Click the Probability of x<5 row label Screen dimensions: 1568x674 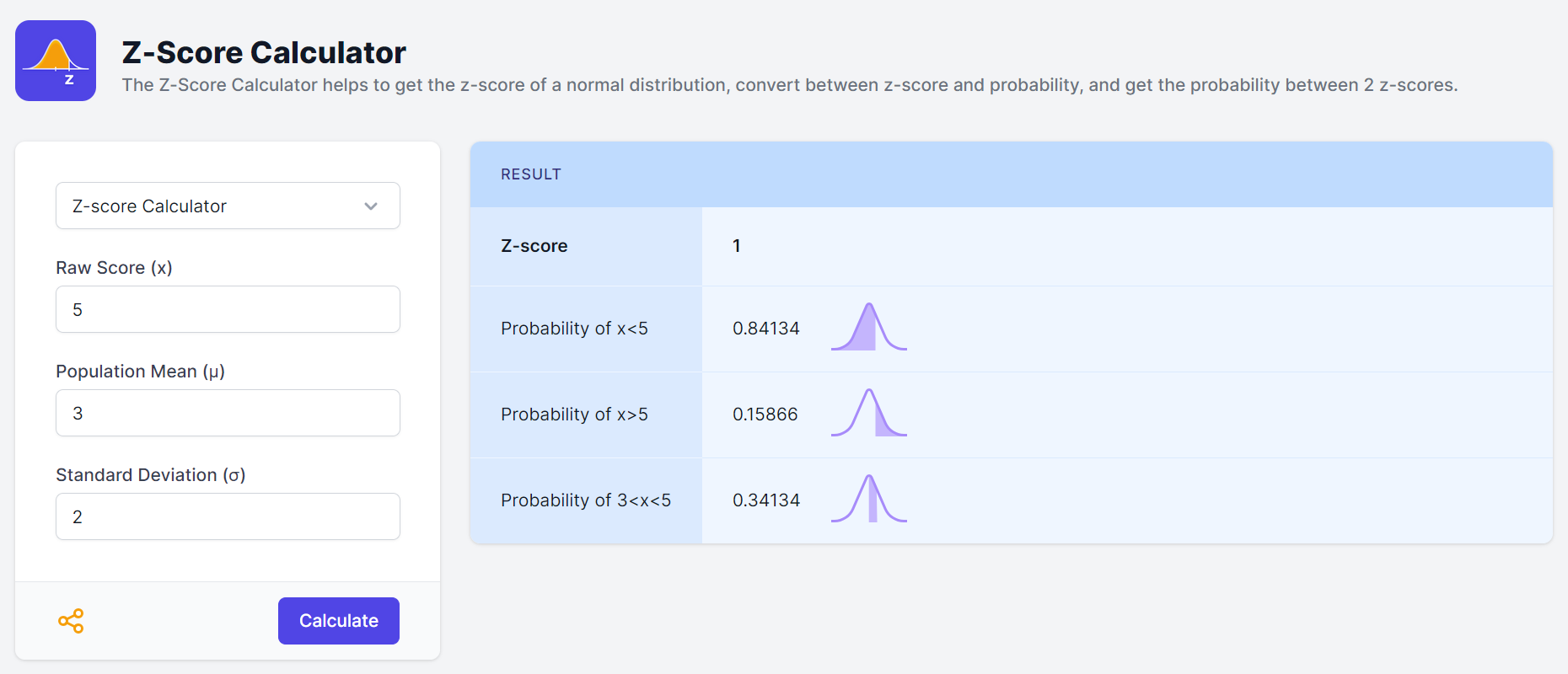[x=574, y=329]
